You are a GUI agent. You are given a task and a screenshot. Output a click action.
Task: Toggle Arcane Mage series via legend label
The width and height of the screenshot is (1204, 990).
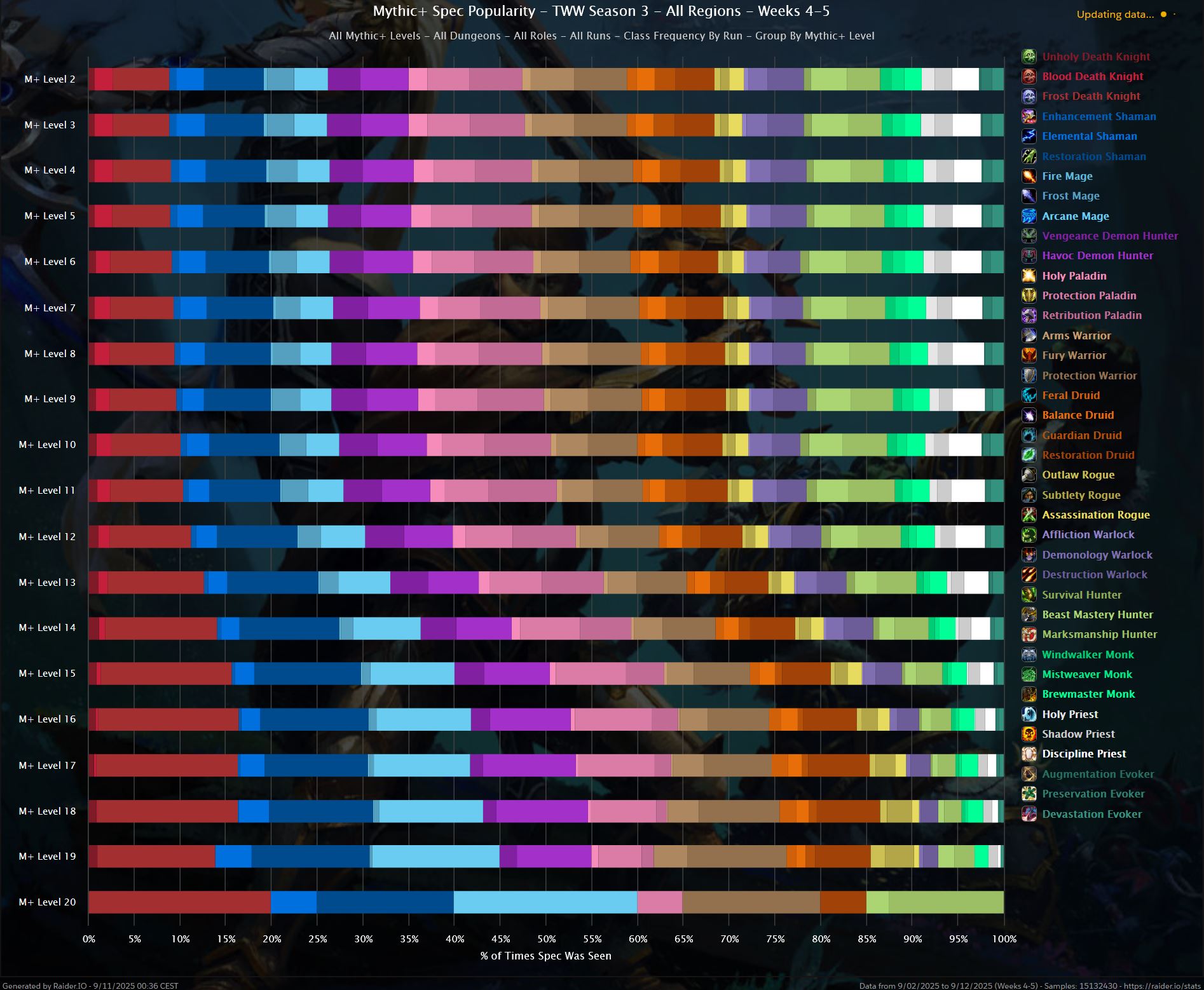pyautogui.click(x=1075, y=216)
